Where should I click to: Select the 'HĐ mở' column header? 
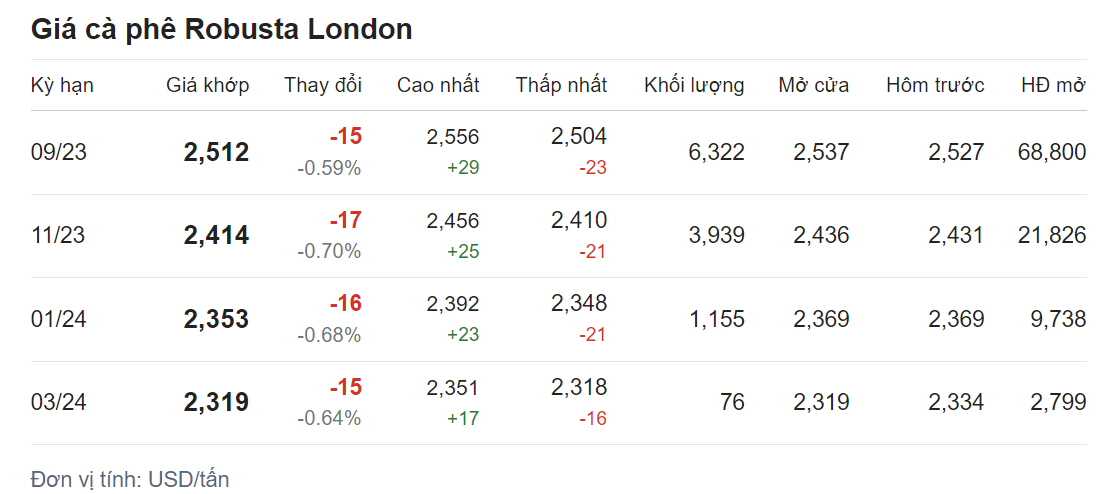(1053, 85)
